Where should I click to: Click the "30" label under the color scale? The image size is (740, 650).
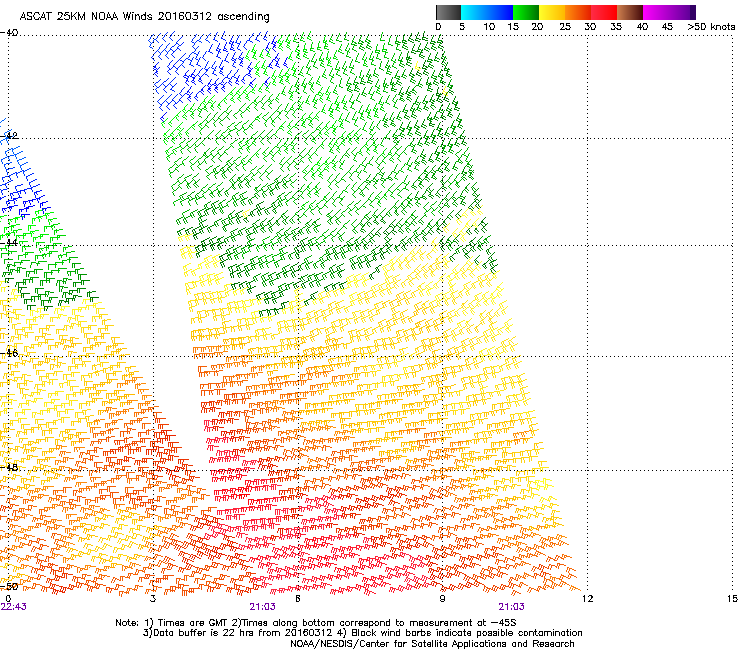click(x=590, y=27)
